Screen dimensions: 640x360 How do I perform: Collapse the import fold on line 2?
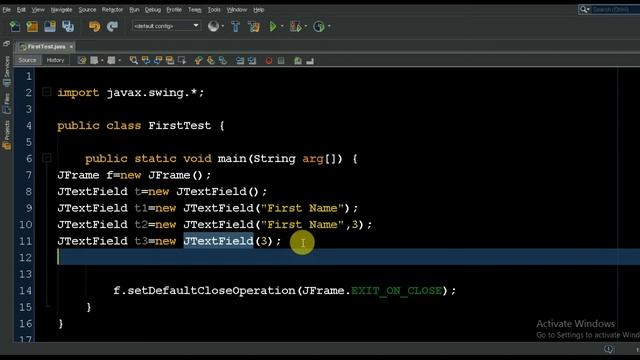(x=47, y=92)
